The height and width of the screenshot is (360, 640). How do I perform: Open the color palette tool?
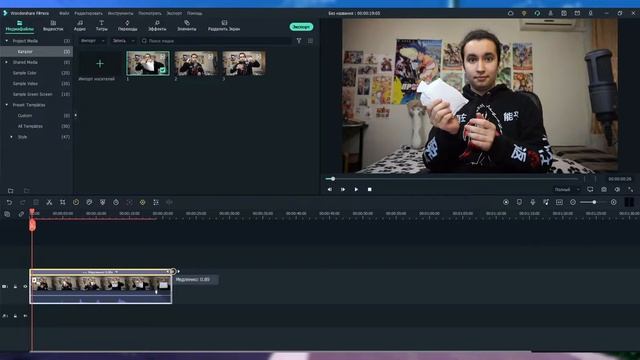click(x=89, y=202)
